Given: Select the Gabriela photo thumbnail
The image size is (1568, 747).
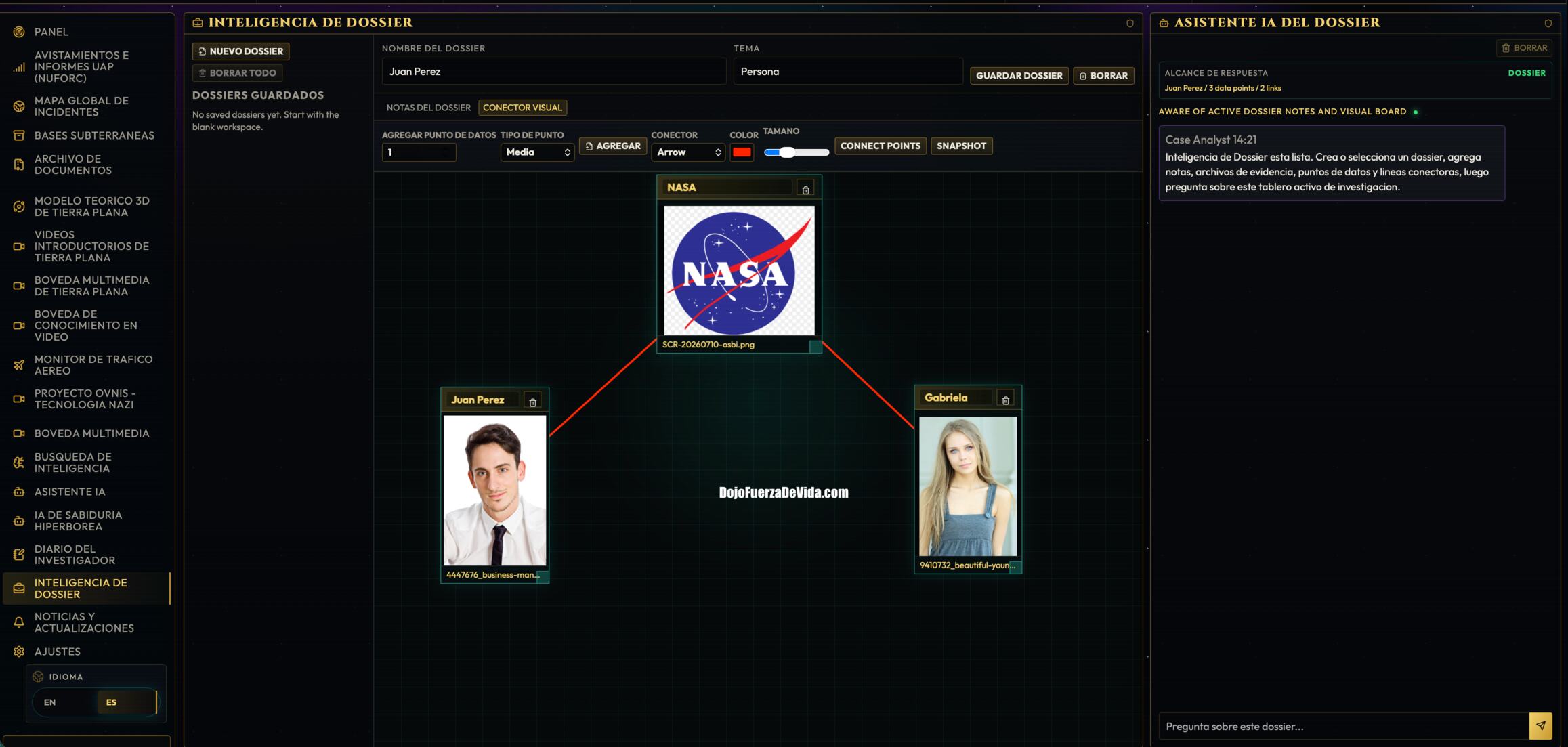Looking at the screenshot, I should [x=968, y=486].
